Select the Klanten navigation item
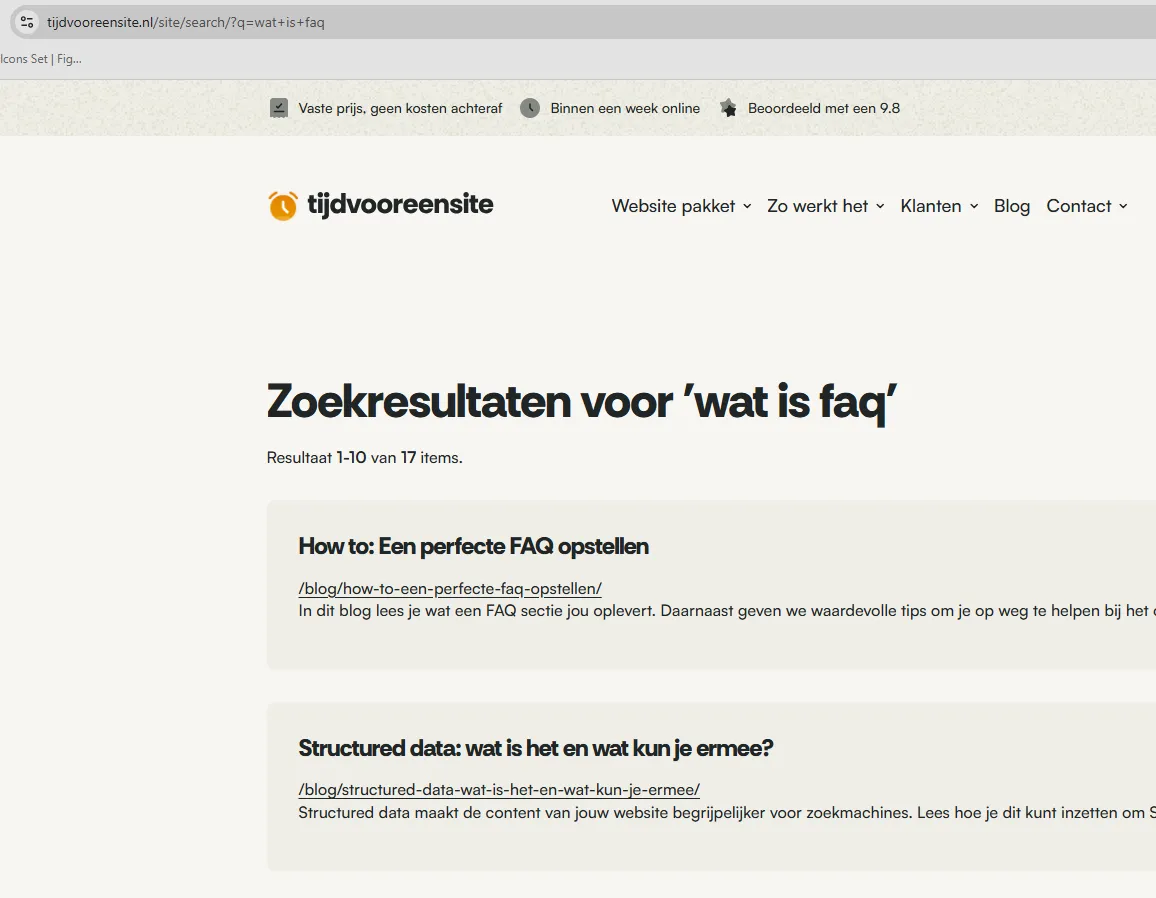The width and height of the screenshot is (1156, 898). click(x=930, y=206)
